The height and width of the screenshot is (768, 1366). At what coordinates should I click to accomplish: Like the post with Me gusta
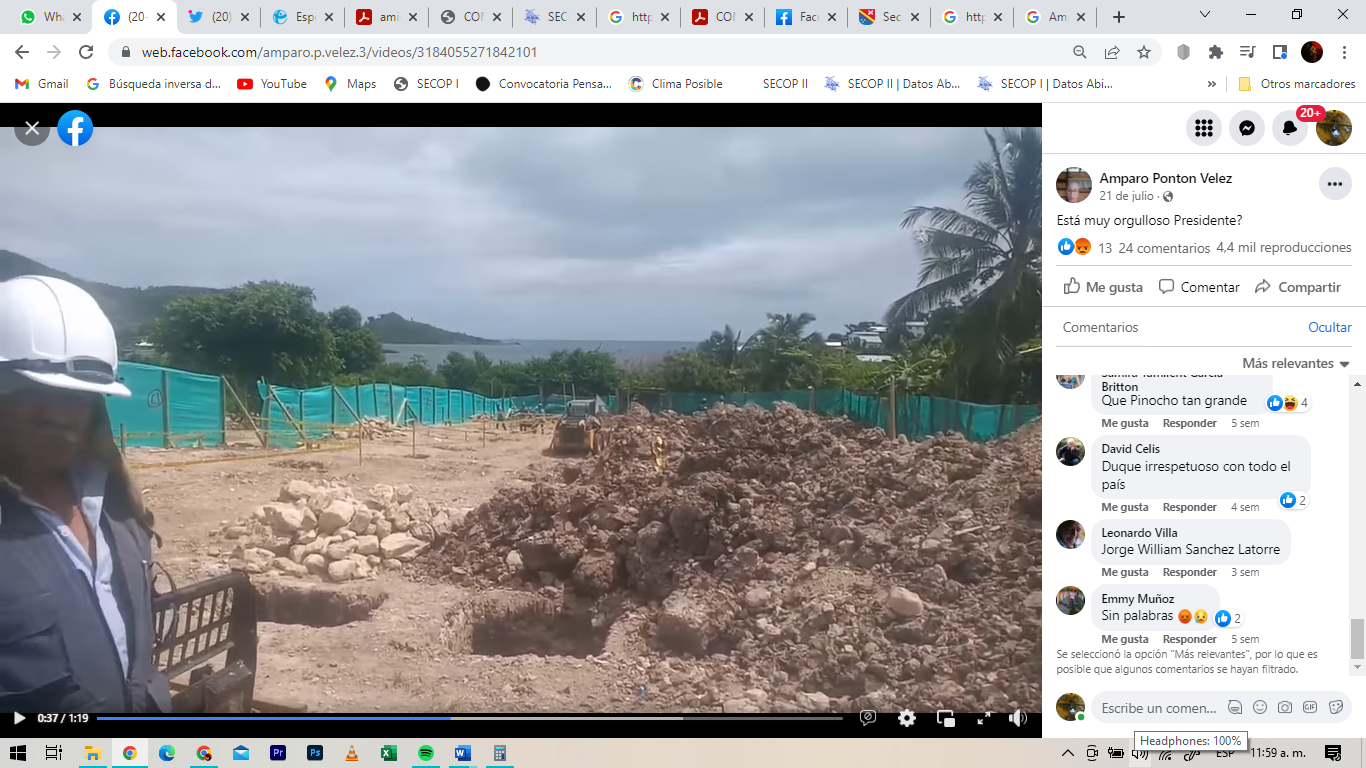pos(1103,287)
